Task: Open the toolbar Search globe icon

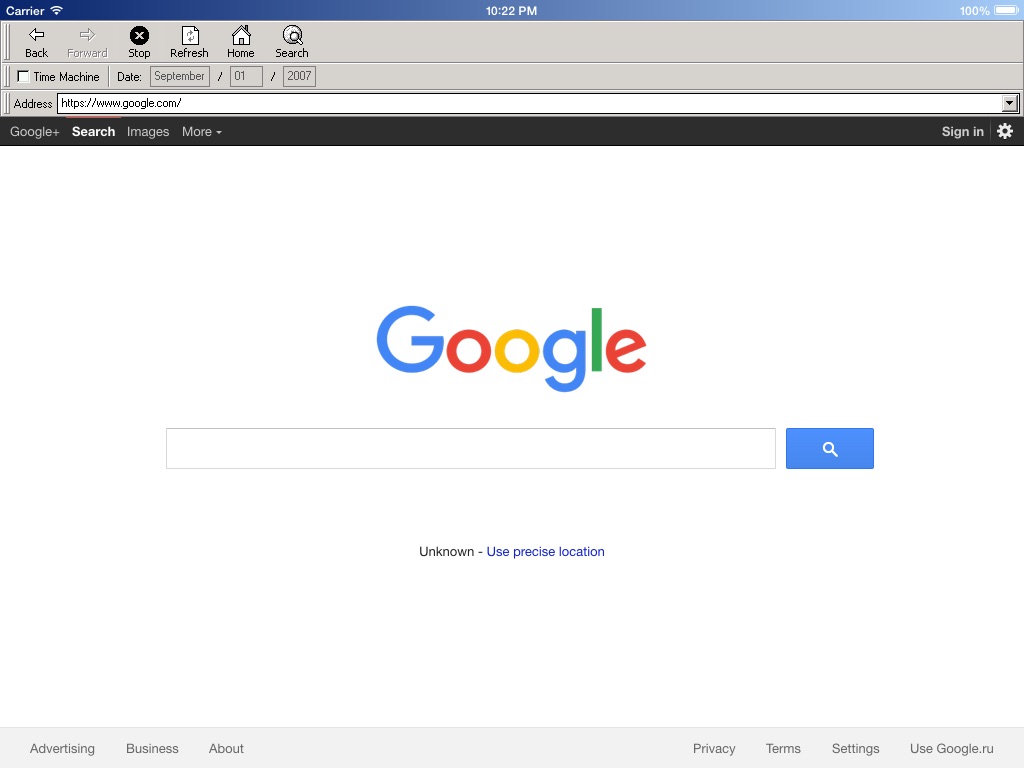Action: coord(292,42)
